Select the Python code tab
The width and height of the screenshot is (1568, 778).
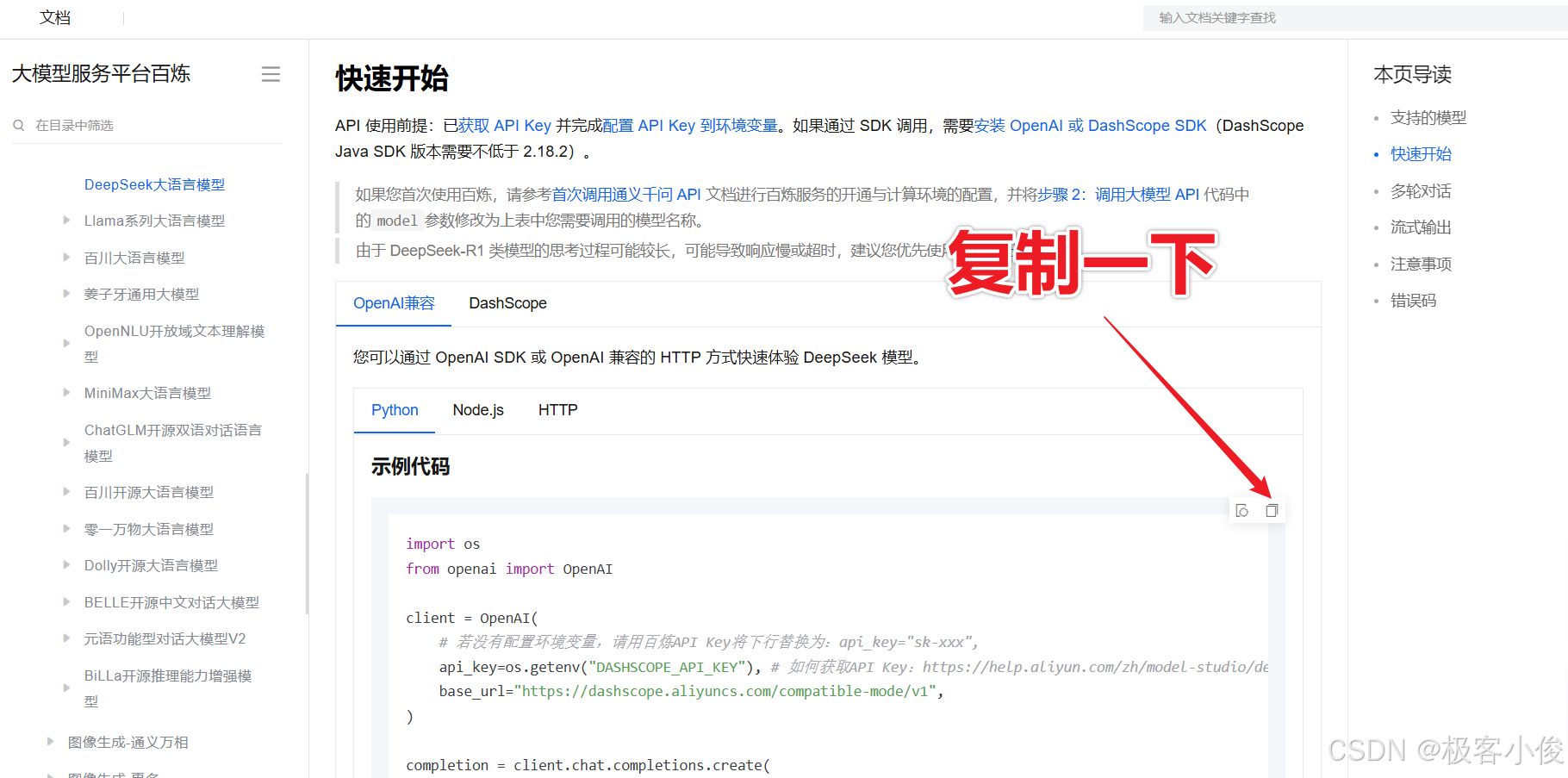(x=395, y=410)
